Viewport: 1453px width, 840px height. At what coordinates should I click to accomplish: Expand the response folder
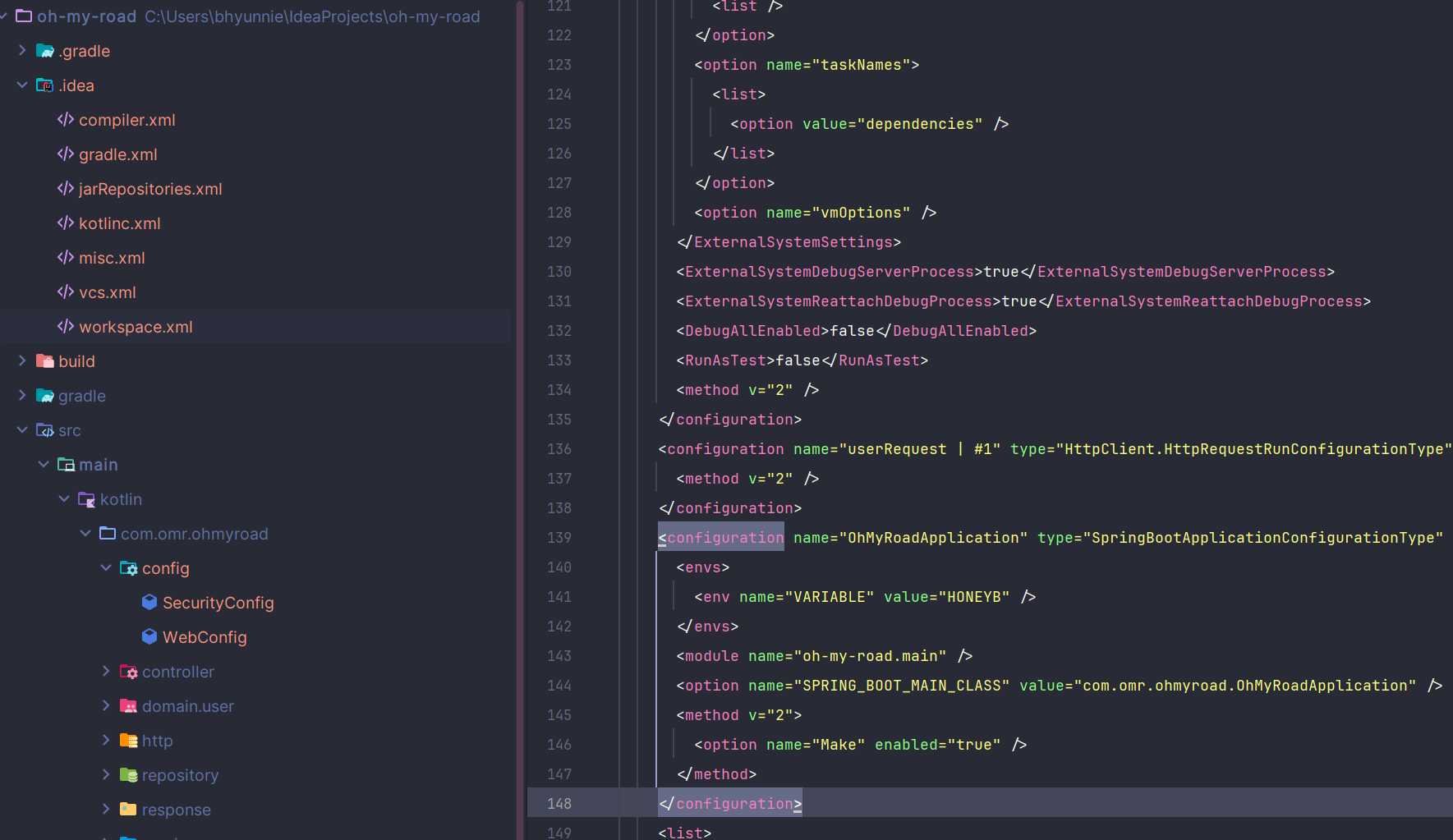(106, 810)
